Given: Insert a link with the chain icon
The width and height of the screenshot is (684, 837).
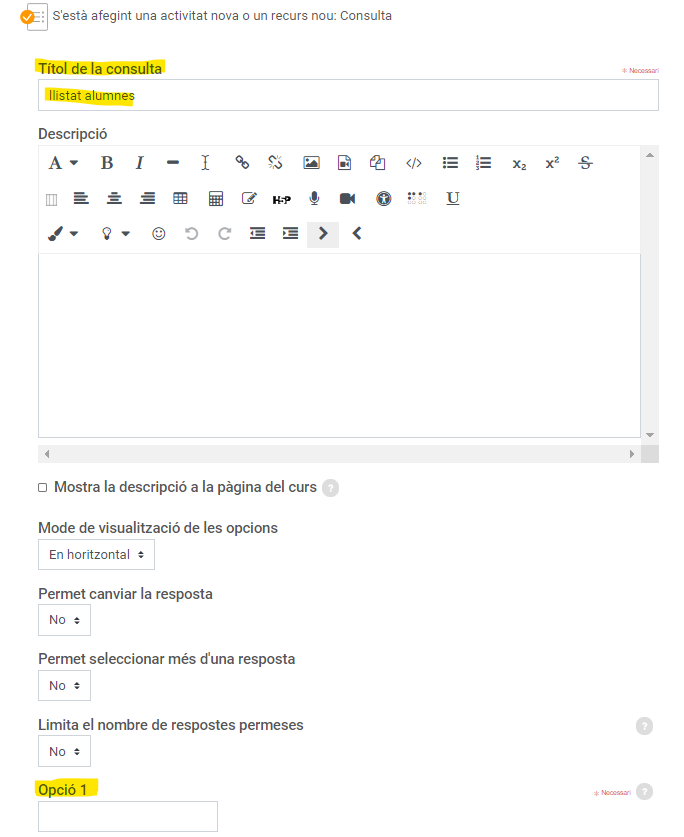Looking at the screenshot, I should [x=242, y=163].
